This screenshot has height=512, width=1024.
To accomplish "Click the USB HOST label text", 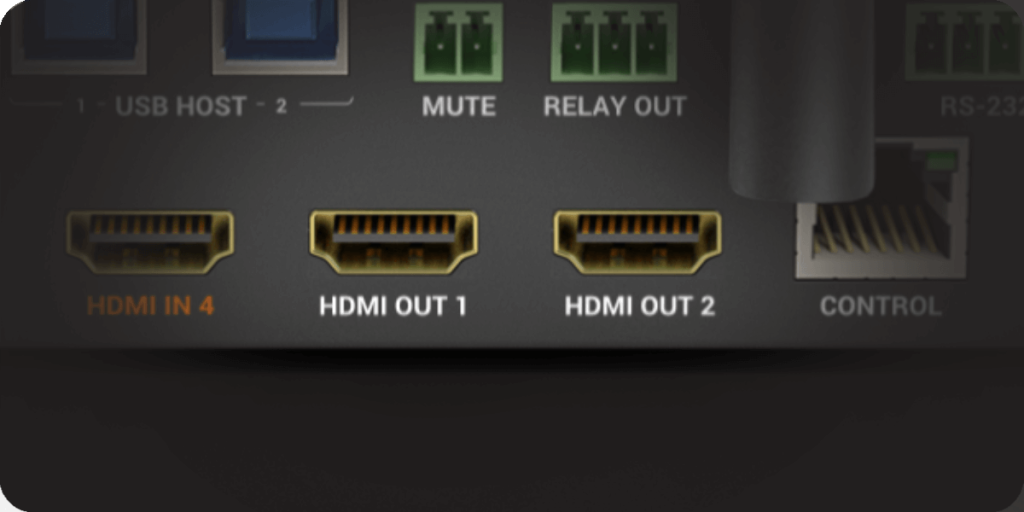I will pos(181,106).
